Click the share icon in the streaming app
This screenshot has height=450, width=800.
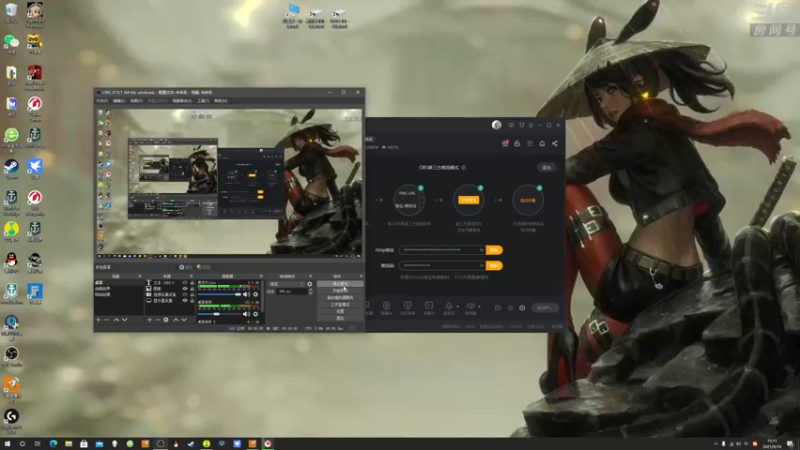(555, 143)
